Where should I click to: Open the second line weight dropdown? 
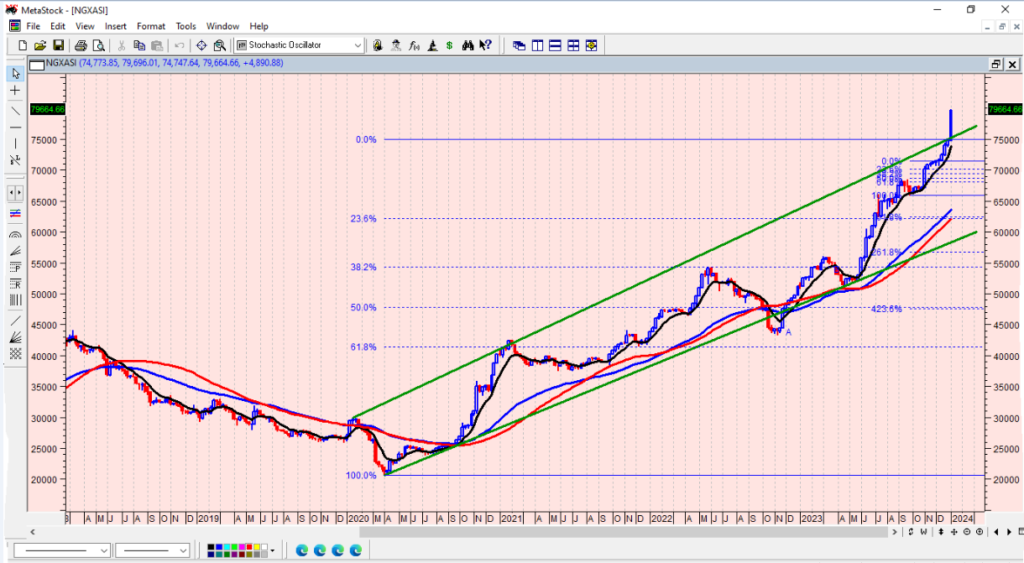[x=183, y=550]
